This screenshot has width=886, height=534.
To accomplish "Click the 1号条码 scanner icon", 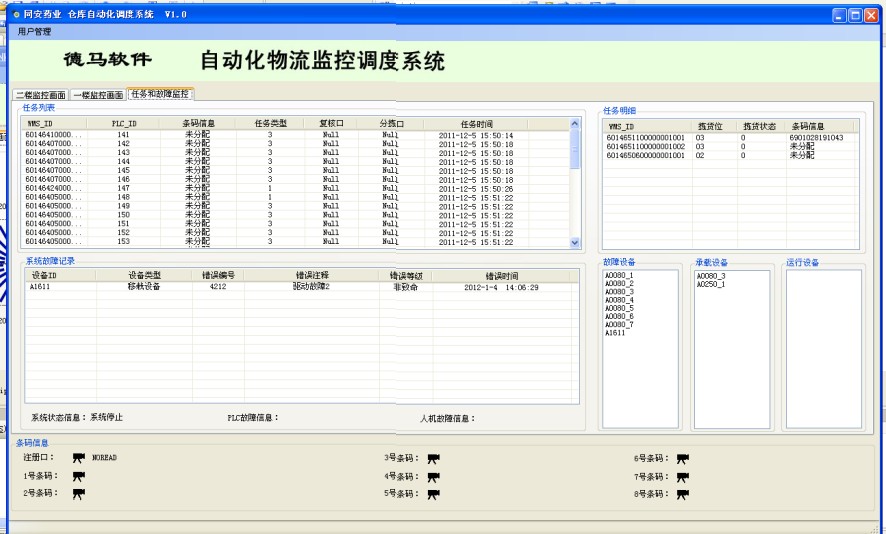I will 79,476.
